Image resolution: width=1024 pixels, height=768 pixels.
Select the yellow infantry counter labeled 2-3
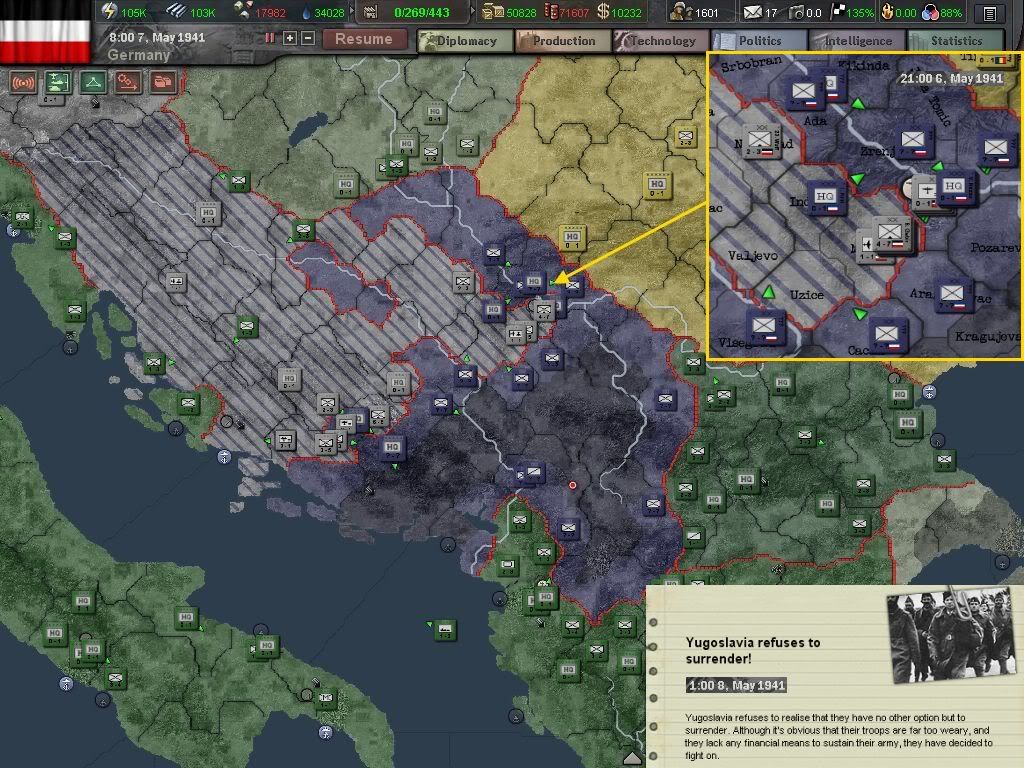[x=685, y=136]
